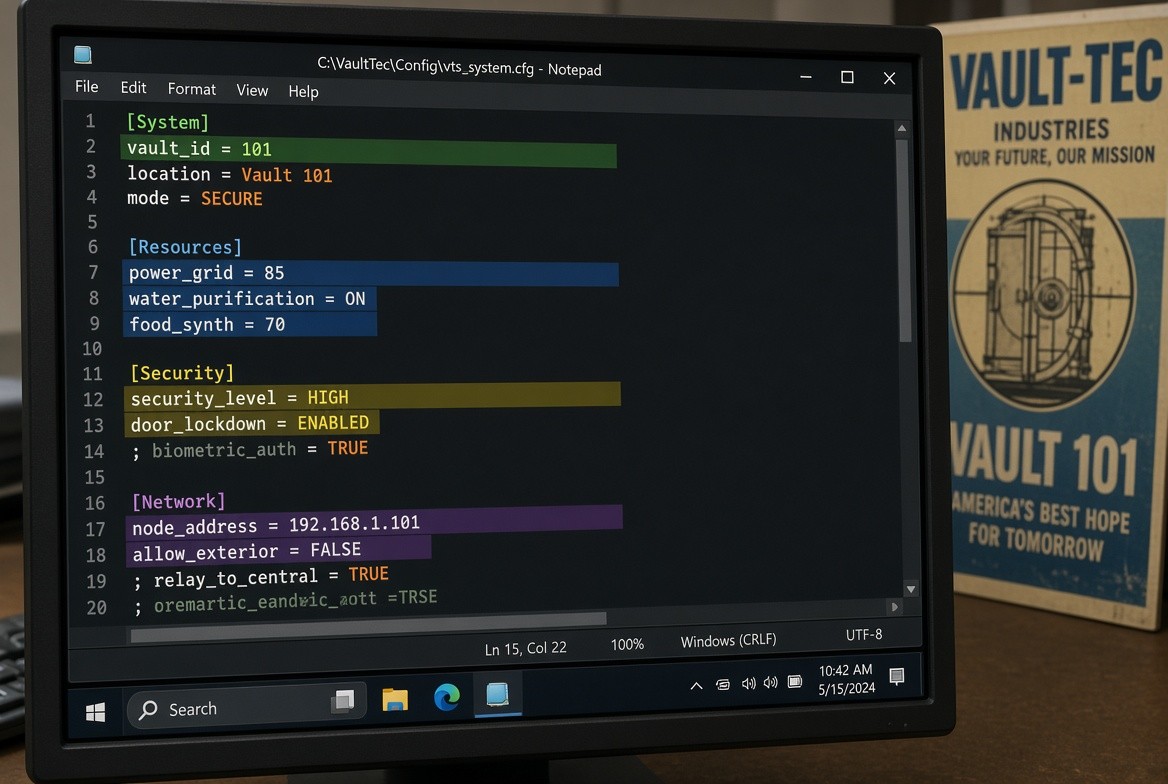This screenshot has height=784, width=1168.
Task: Open Task View from the taskbar
Action: (x=343, y=701)
